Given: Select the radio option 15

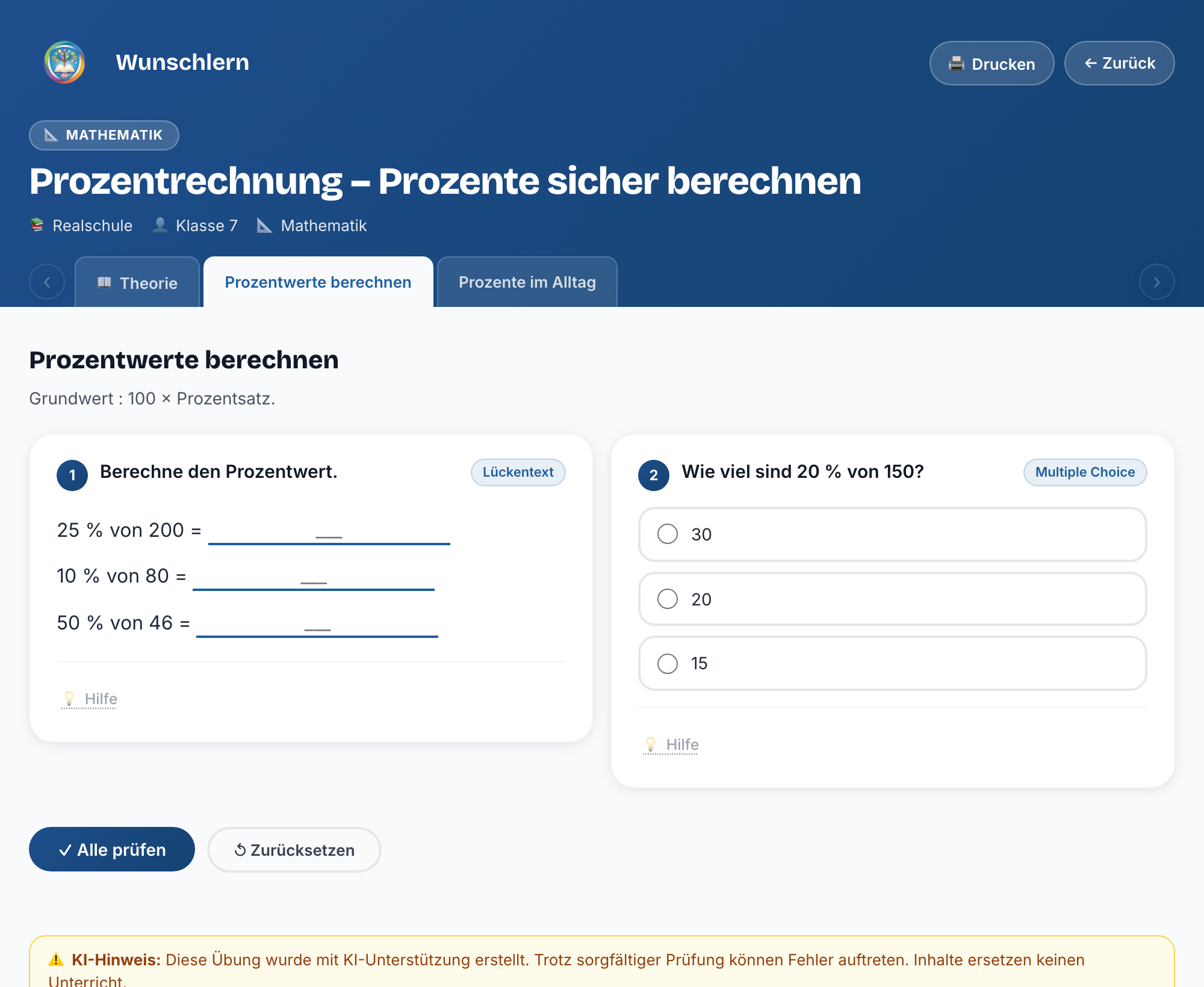Looking at the screenshot, I should pos(892,663).
